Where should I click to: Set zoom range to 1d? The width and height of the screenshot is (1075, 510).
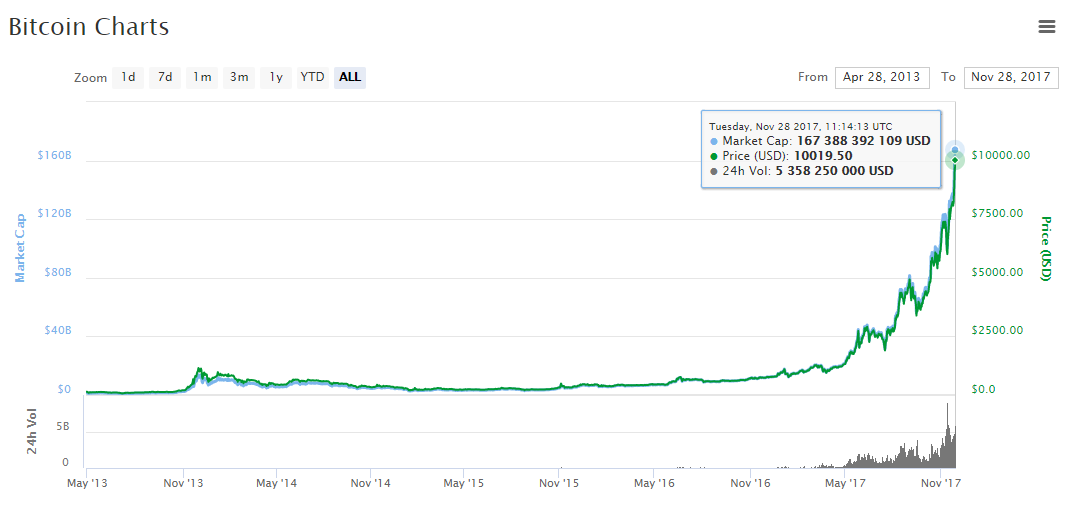click(128, 77)
